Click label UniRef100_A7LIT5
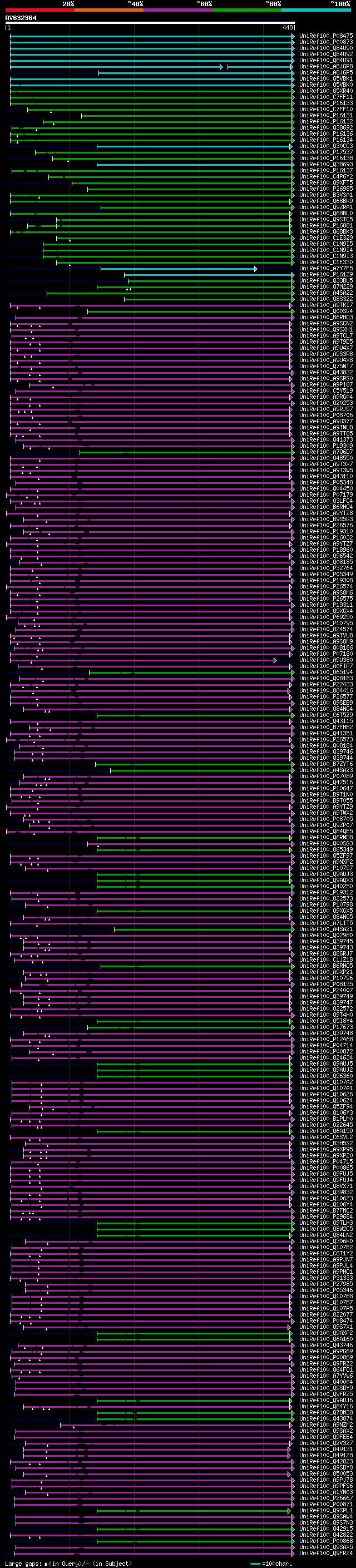The image size is (356, 1568). tap(325, 923)
